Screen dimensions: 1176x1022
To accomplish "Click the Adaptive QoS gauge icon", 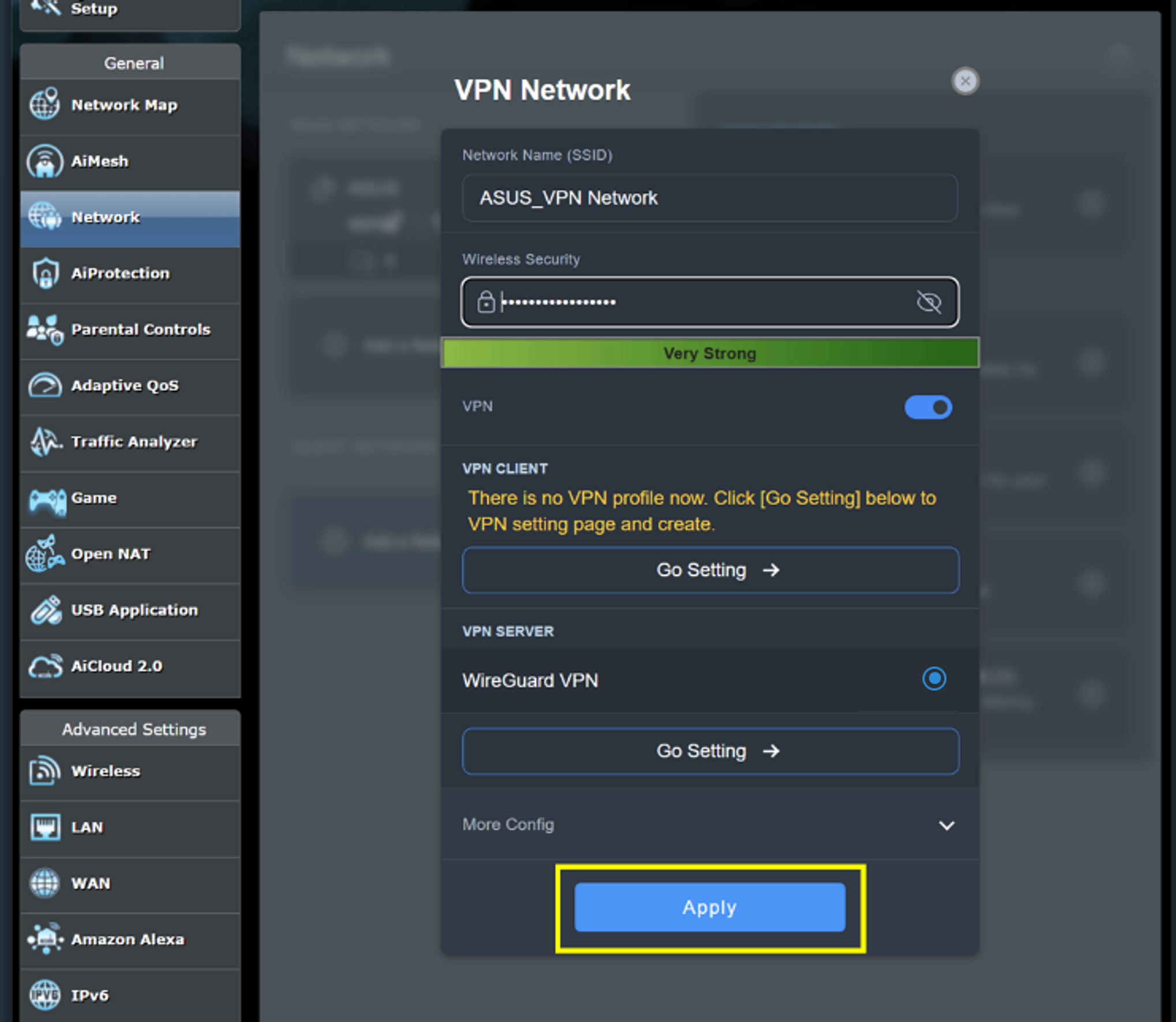I will point(44,385).
